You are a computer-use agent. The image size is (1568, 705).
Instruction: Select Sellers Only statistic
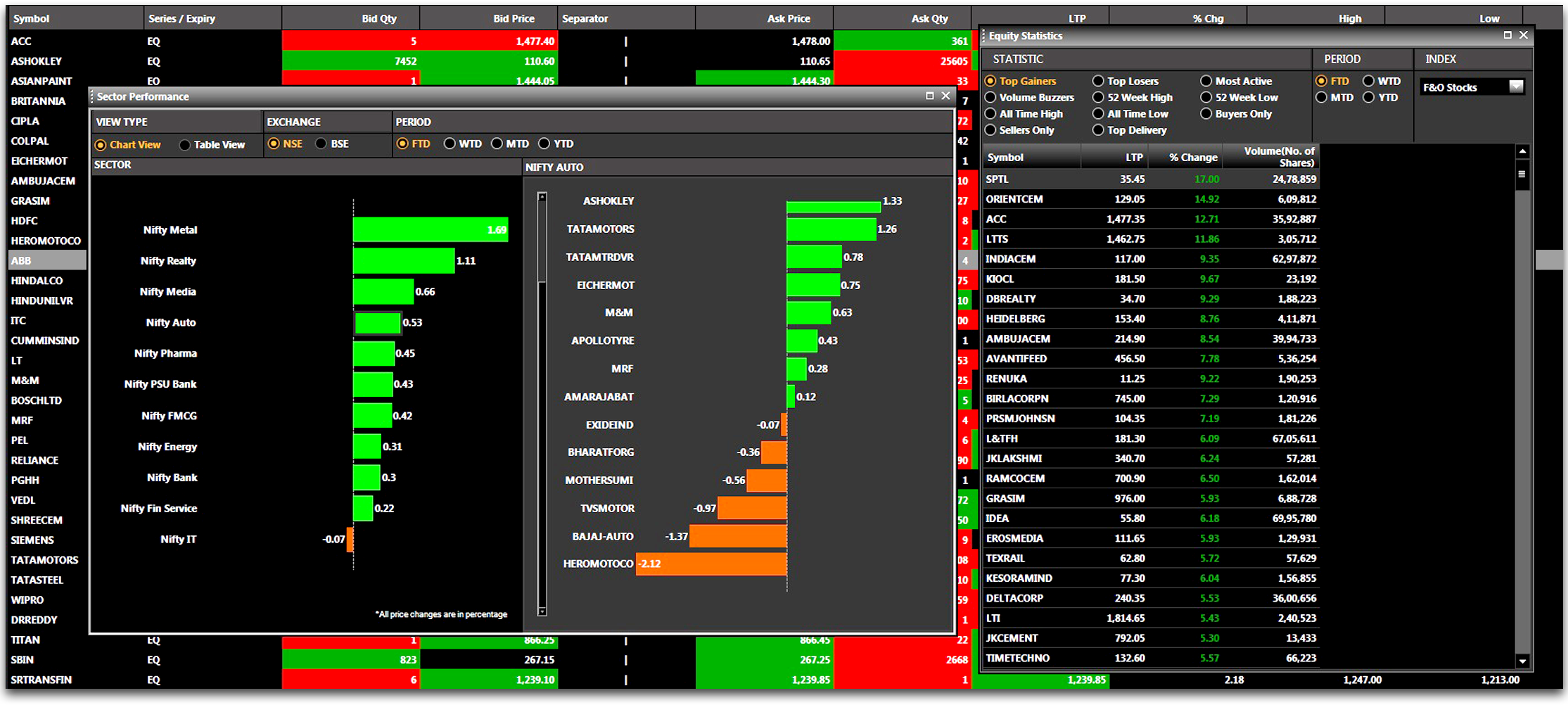(1020, 129)
